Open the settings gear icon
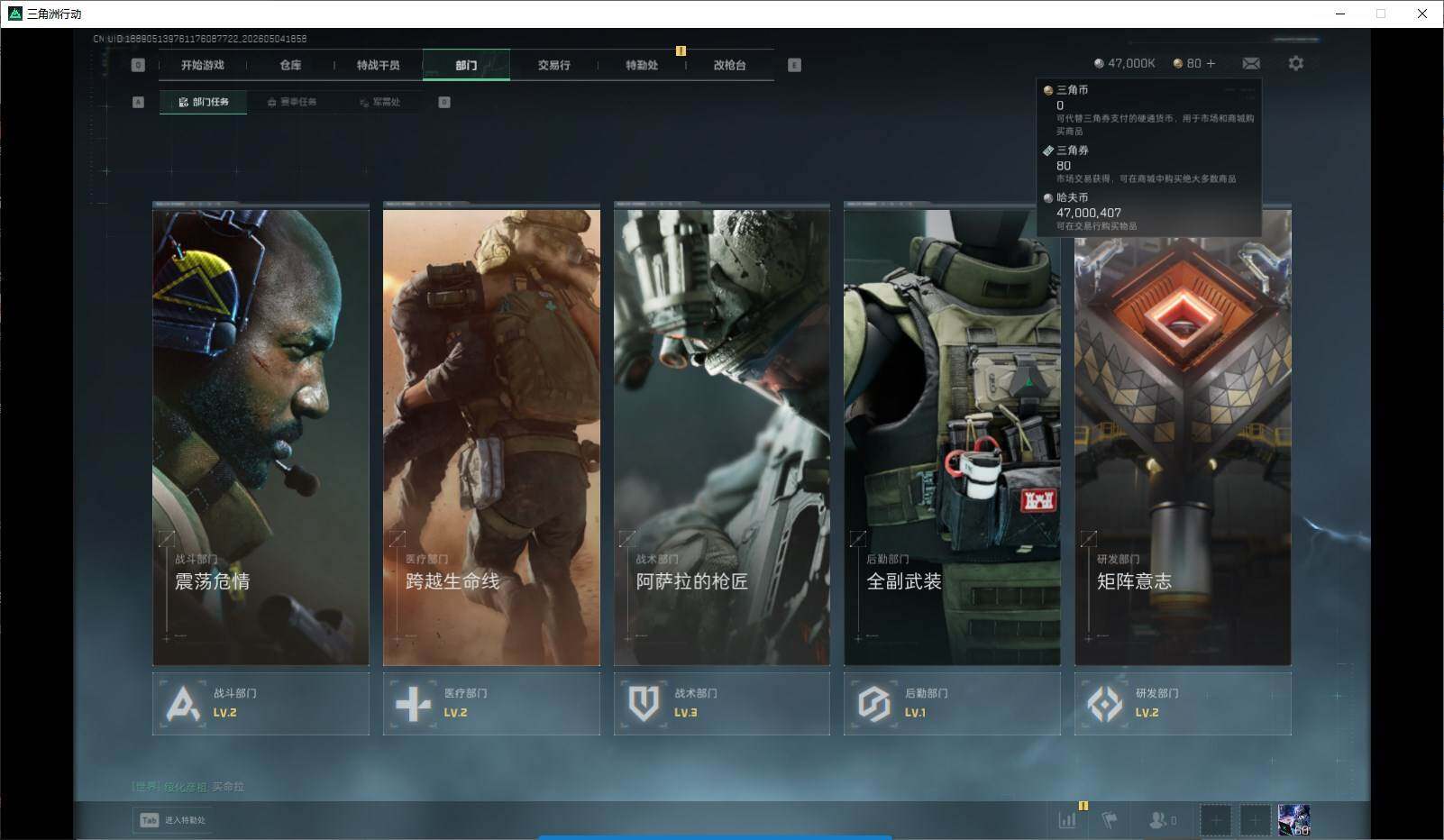The width and height of the screenshot is (1444, 840). [1295, 63]
